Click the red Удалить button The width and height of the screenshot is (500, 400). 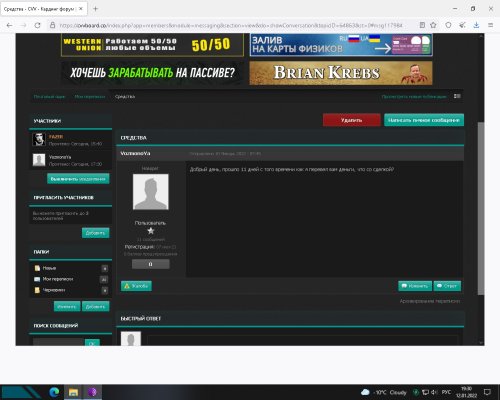tap(351, 120)
